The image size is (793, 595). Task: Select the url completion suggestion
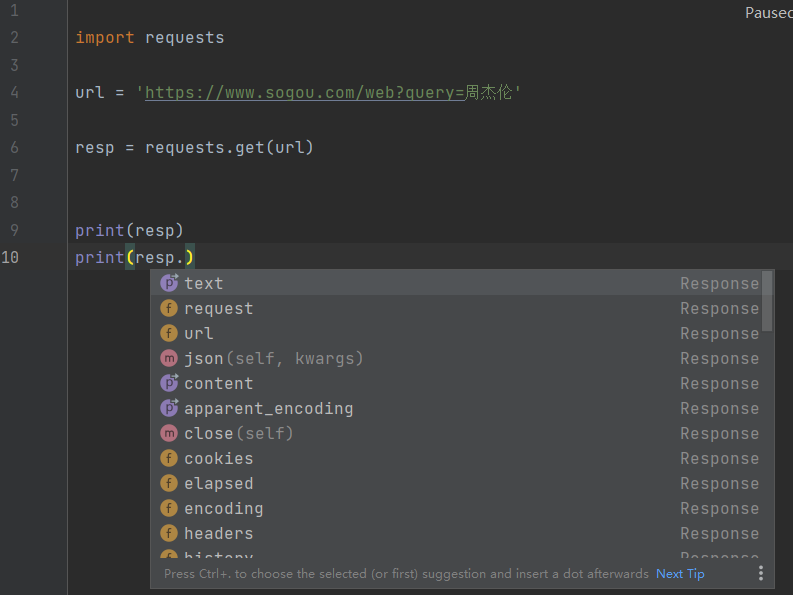click(198, 333)
